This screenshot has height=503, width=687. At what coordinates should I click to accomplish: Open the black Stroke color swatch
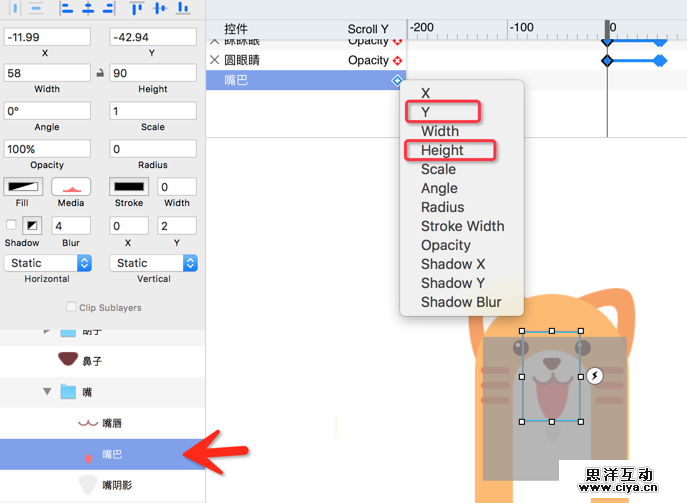tap(129, 187)
